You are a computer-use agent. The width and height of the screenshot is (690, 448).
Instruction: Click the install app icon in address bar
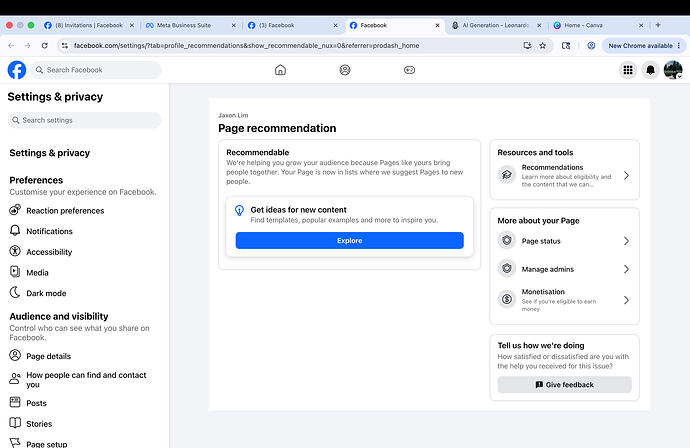click(527, 45)
